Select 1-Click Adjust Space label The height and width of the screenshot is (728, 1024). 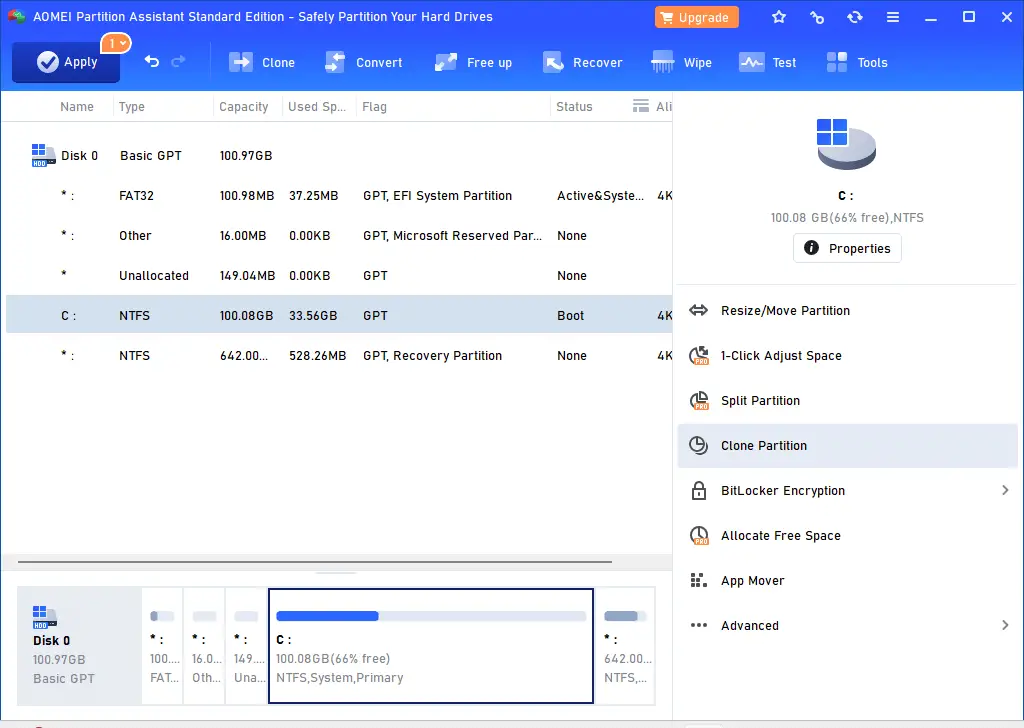tap(781, 356)
